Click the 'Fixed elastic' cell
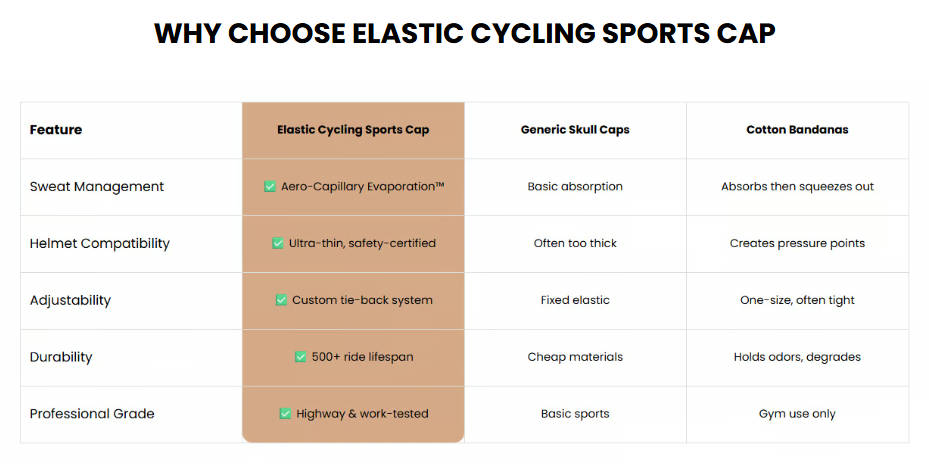This screenshot has width=929, height=464. pyautogui.click(x=575, y=300)
